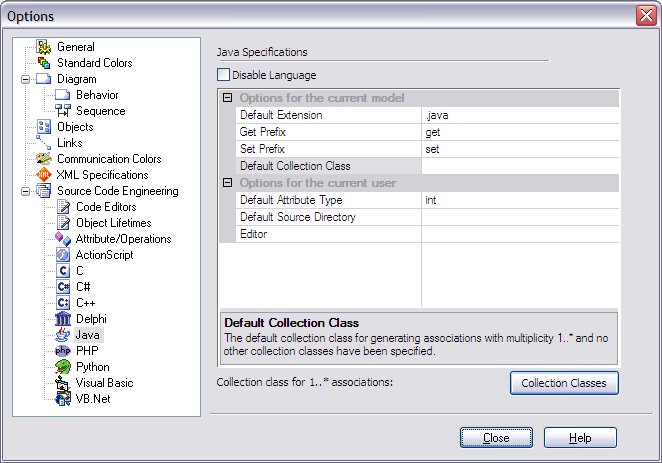Viewport: 662px width, 463px height.
Task: Enable the Disable Language checkbox
Action: [223, 75]
